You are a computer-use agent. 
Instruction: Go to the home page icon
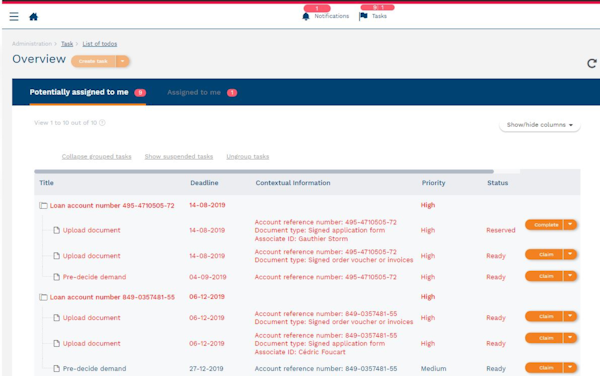34,16
